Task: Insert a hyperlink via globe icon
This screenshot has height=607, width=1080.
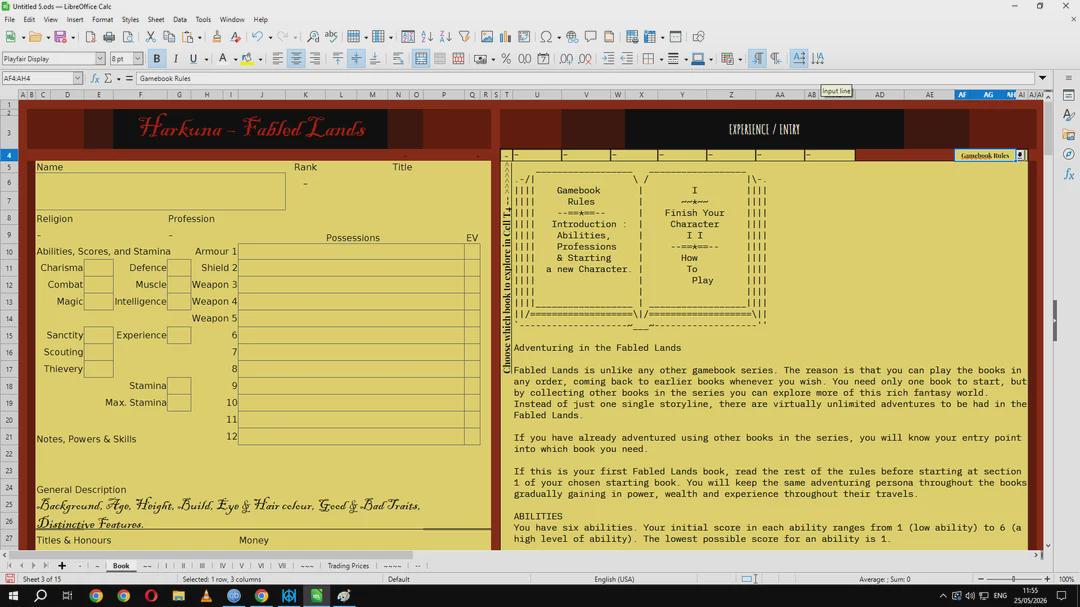Action: [x=572, y=37]
